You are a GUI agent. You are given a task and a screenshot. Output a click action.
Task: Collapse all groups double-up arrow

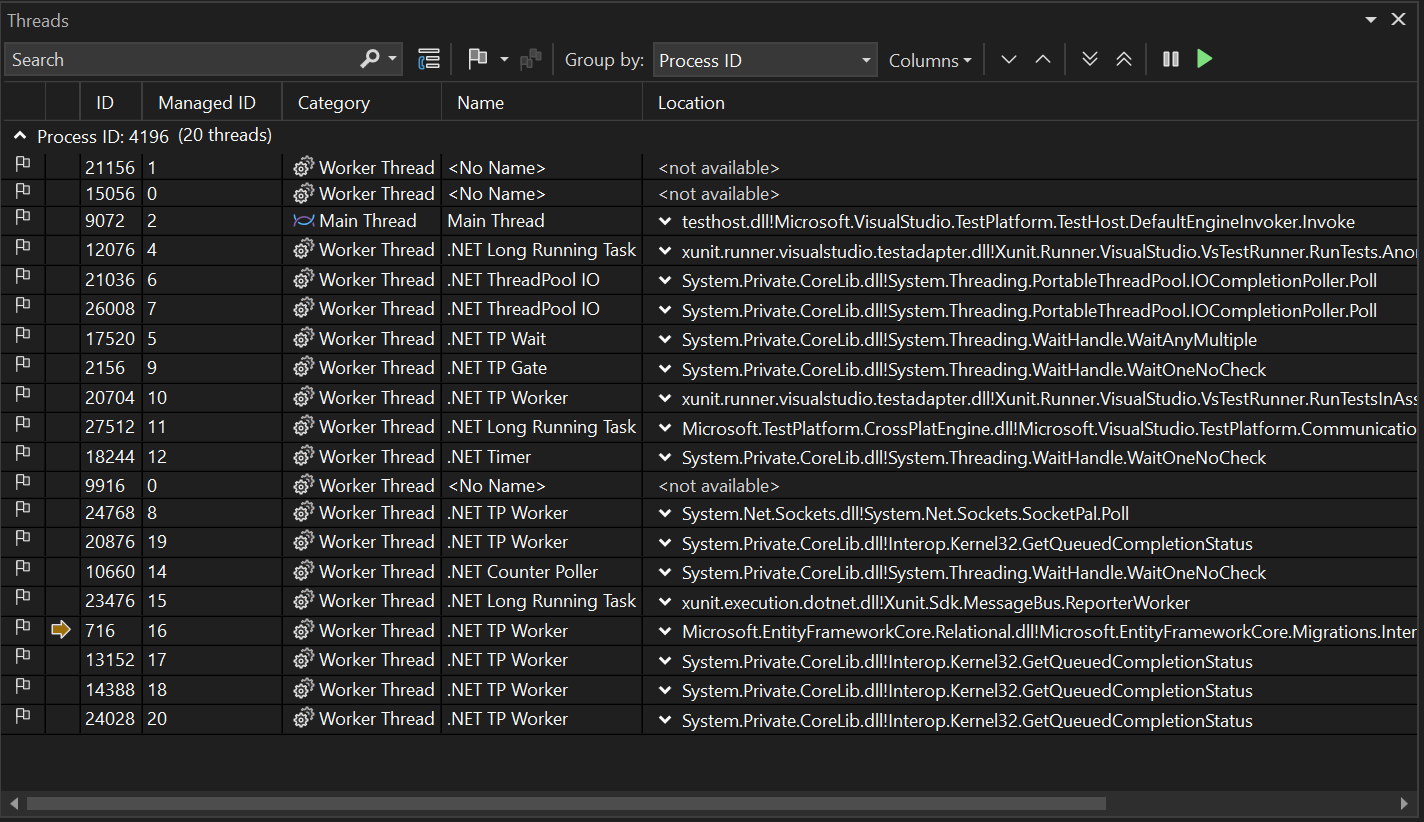1124,60
